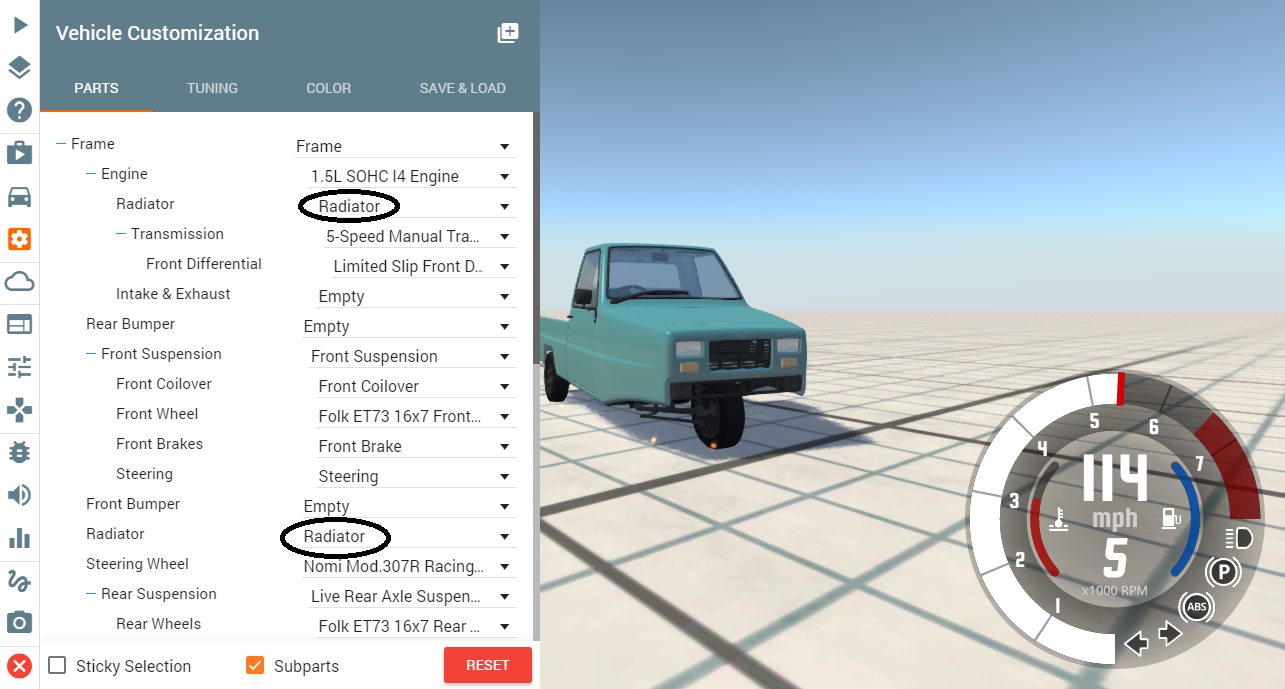Viewport: 1285px width, 689px height.
Task: Open the Frame part dropdown
Action: (x=405, y=146)
